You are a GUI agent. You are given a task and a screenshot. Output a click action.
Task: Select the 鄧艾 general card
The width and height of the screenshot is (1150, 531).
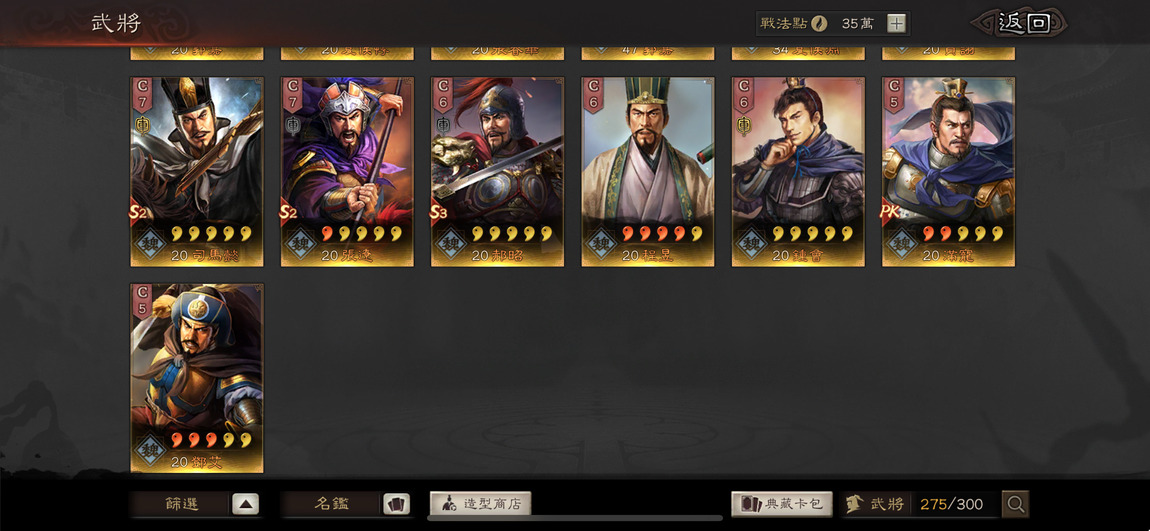tap(197, 378)
